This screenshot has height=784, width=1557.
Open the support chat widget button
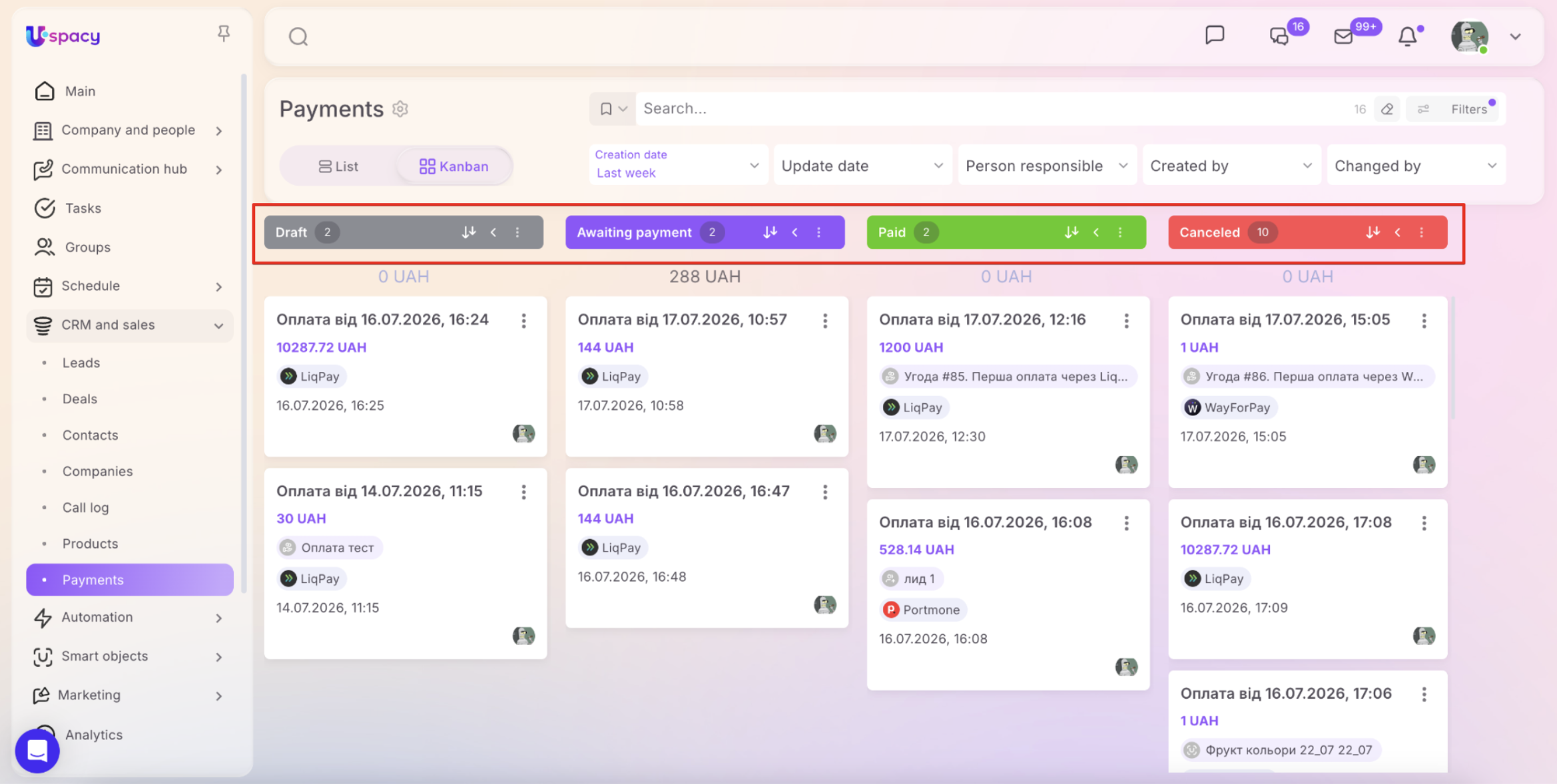point(37,751)
